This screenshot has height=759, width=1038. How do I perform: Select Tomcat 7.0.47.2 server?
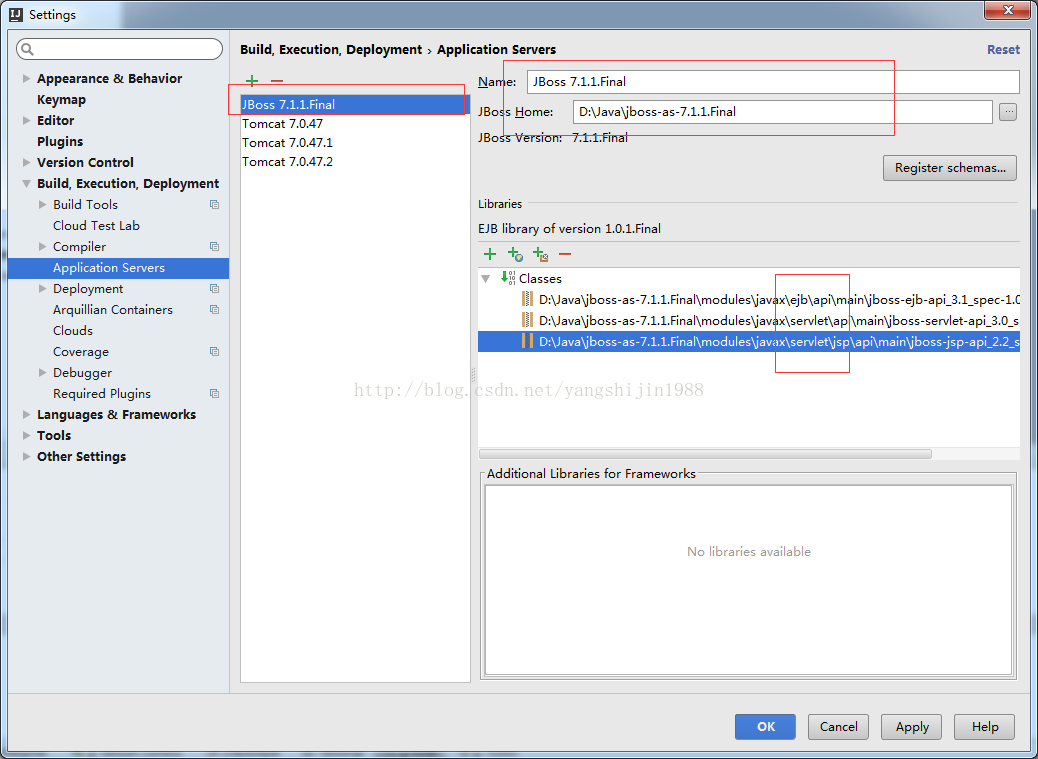(x=355, y=162)
